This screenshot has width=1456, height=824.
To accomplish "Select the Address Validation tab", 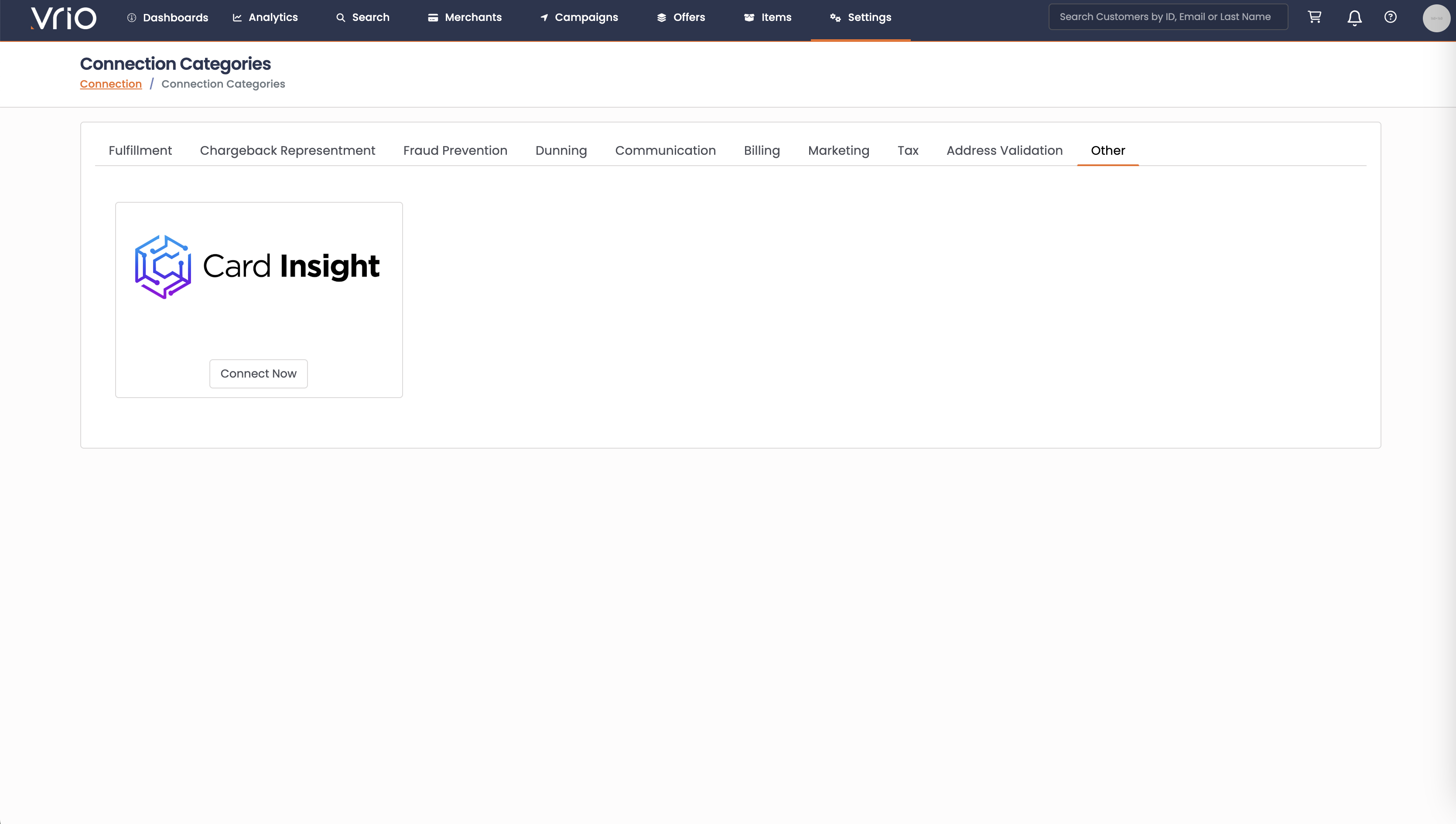I will click(x=1004, y=150).
